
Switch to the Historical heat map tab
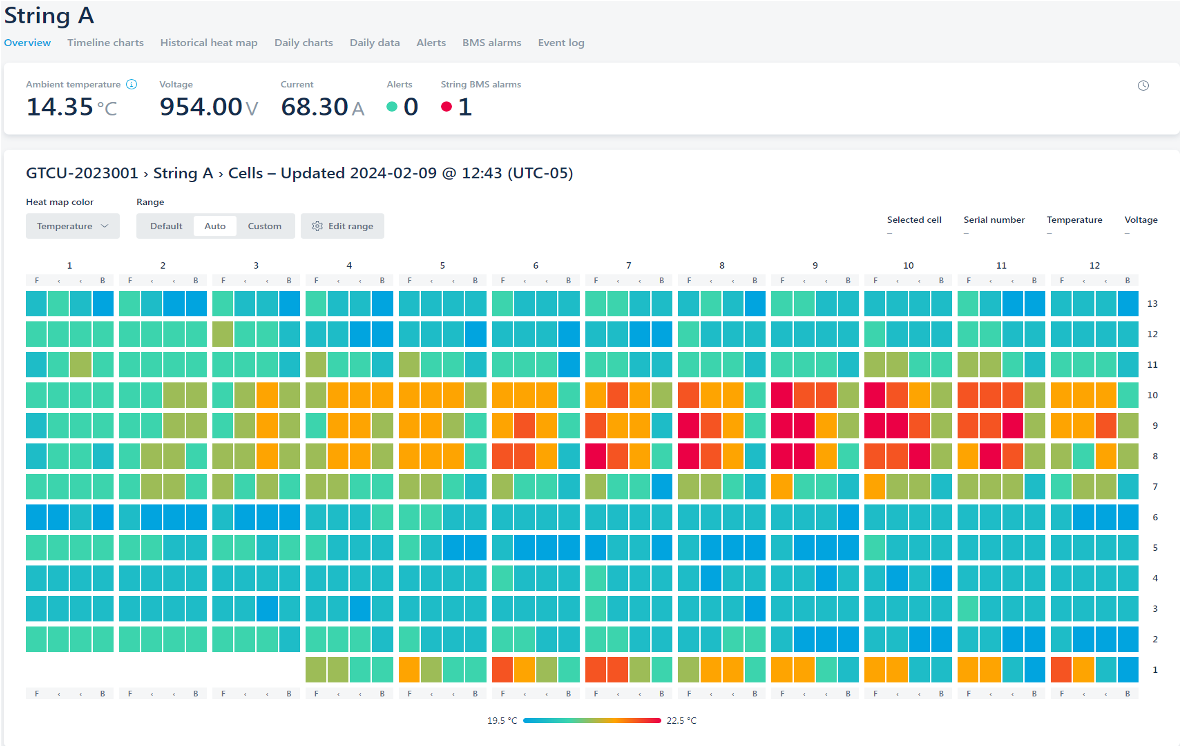pyautogui.click(x=208, y=43)
